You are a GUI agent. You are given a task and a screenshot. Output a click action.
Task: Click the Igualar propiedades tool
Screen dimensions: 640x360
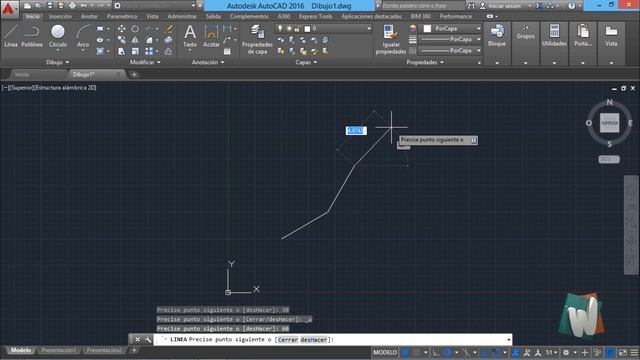point(390,40)
